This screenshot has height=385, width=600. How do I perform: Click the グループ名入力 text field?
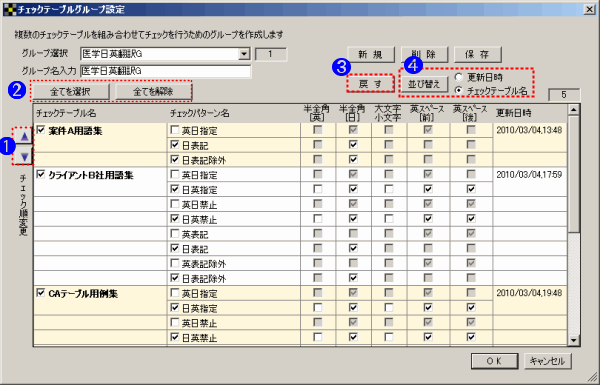click(166, 71)
